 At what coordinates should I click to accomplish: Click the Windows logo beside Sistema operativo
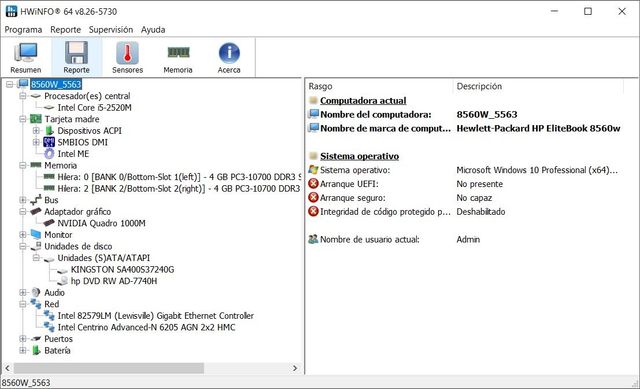[313, 170]
